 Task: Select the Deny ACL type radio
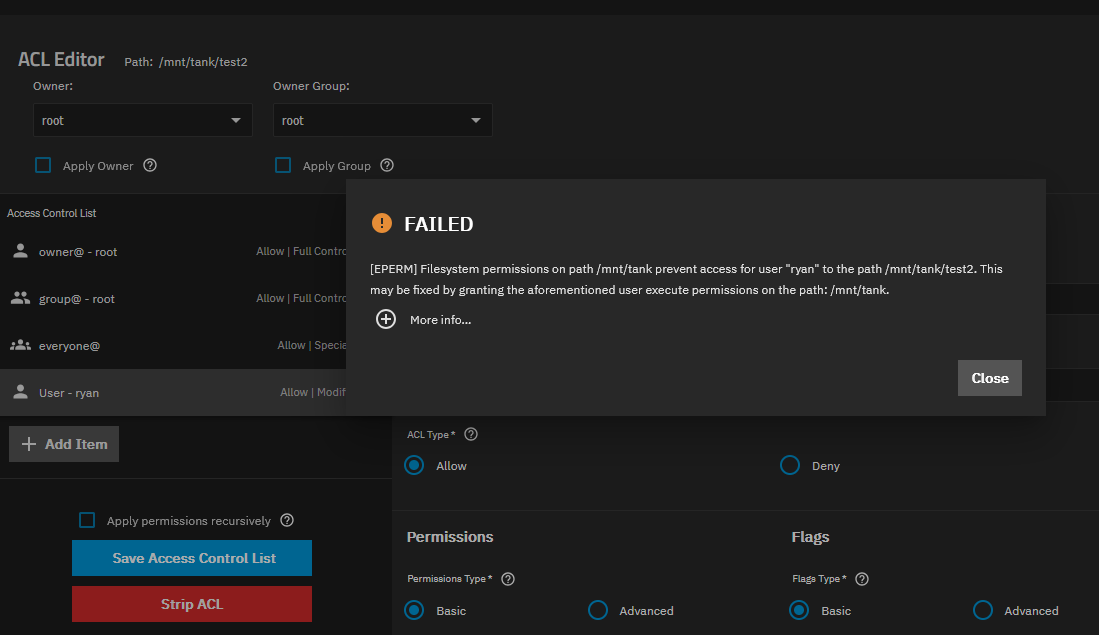click(x=790, y=466)
